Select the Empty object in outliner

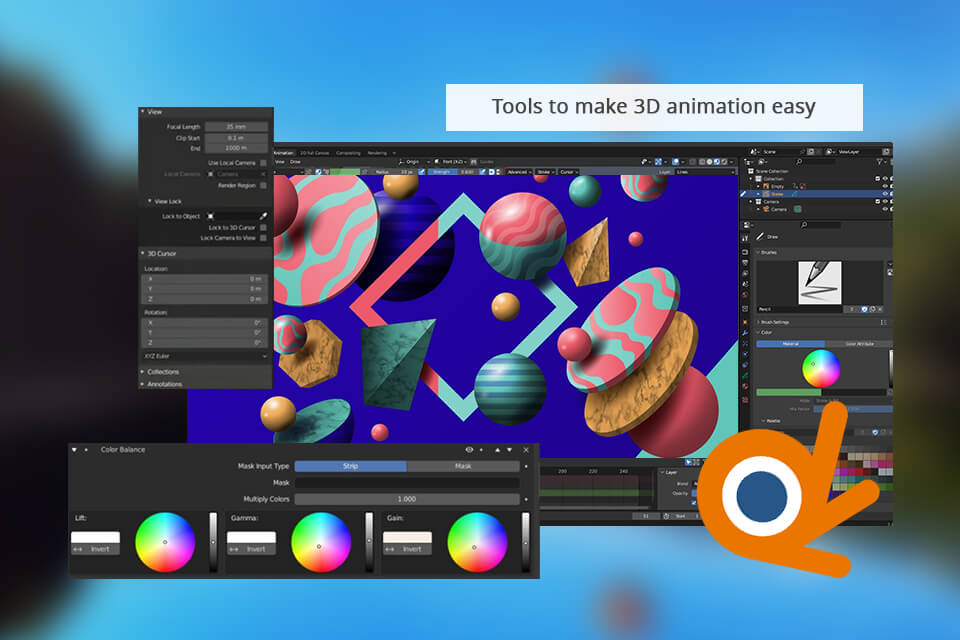[778, 186]
